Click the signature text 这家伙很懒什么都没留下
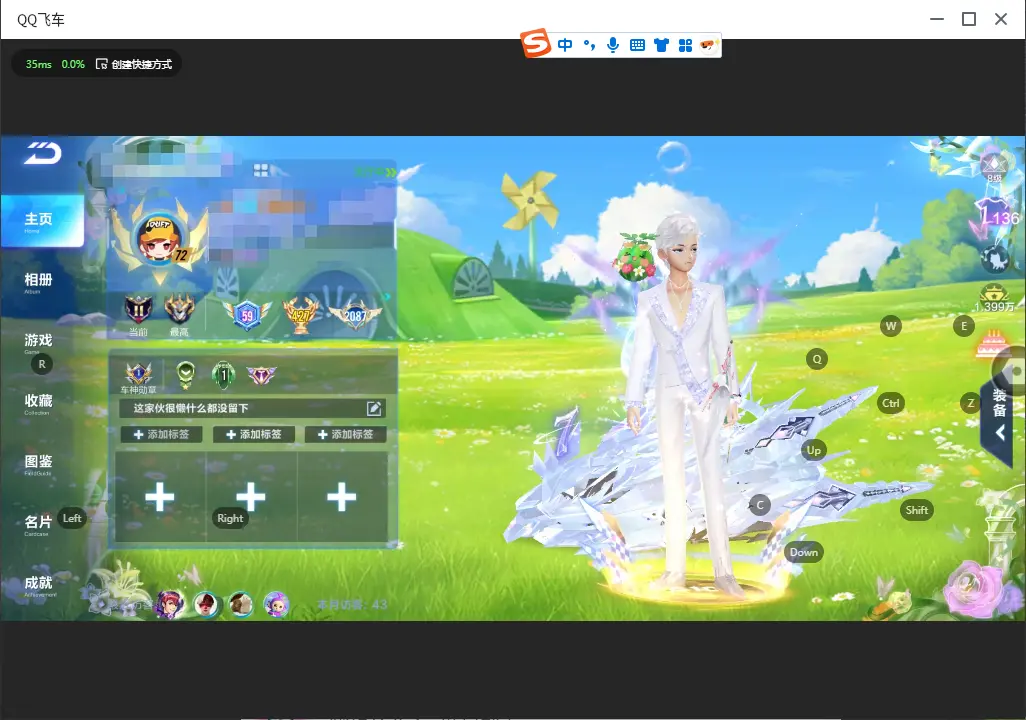Image resolution: width=1026 pixels, height=720 pixels. (x=191, y=408)
